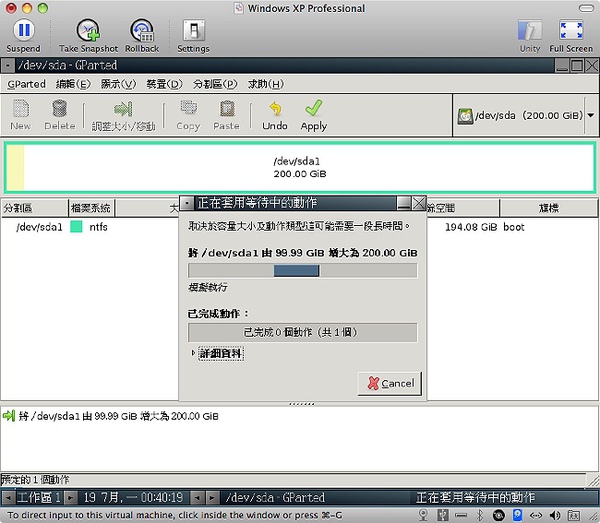The width and height of the screenshot is (600, 523).
Task: Go to the previous workspace arrow
Action: 8,498
